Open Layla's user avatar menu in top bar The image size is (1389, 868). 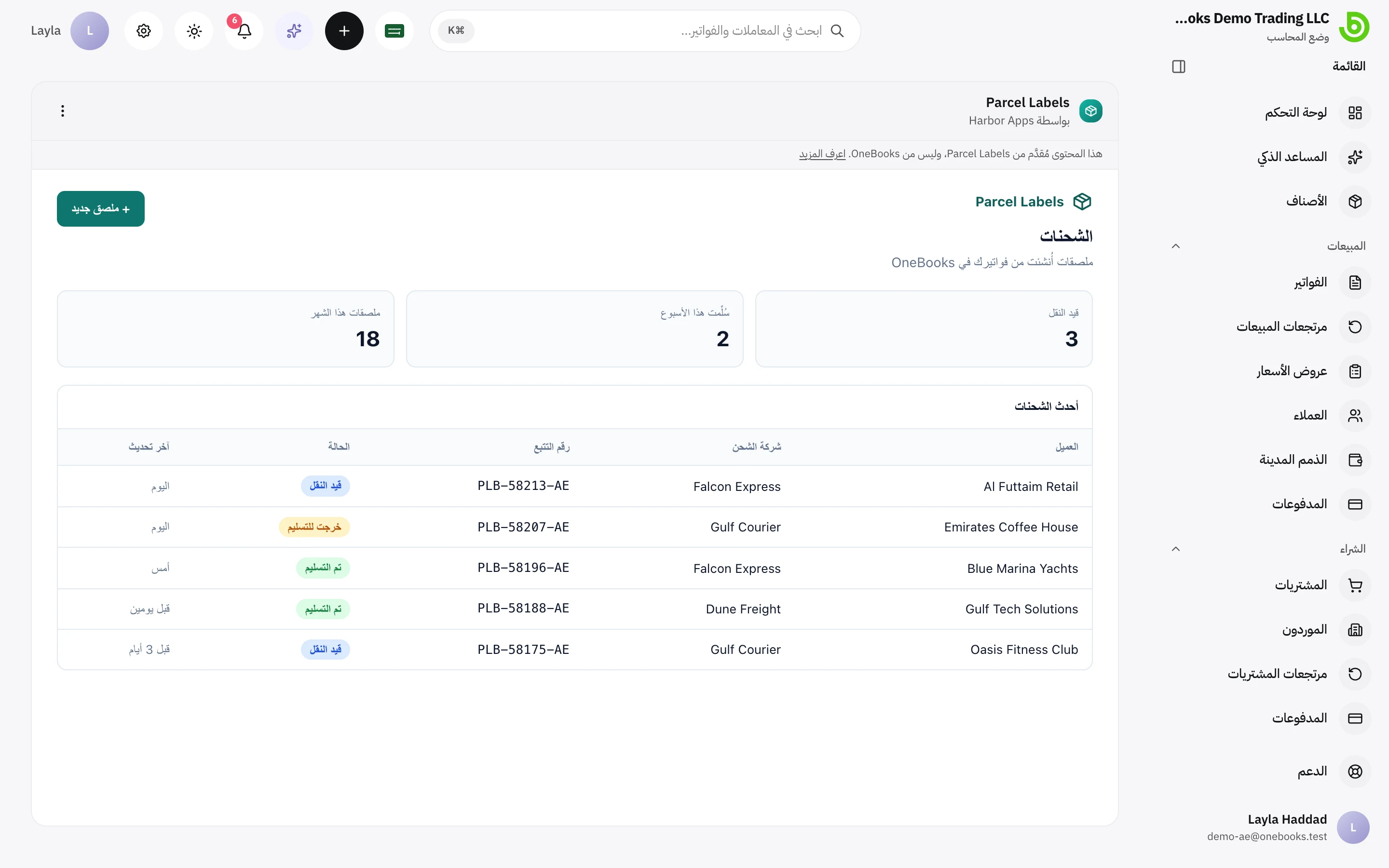coord(90,31)
